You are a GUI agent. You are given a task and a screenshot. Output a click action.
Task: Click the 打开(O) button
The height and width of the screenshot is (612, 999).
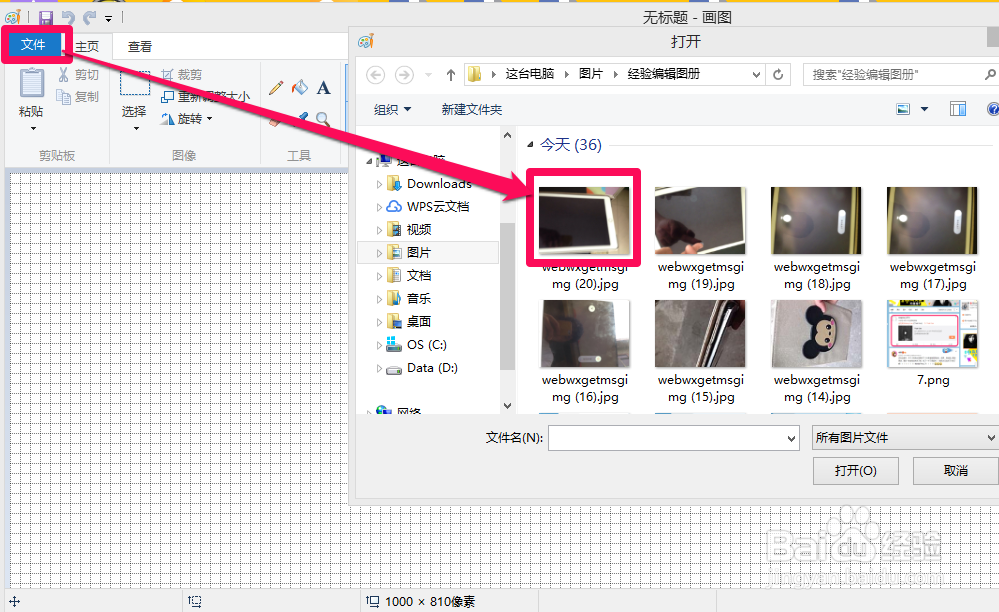856,471
